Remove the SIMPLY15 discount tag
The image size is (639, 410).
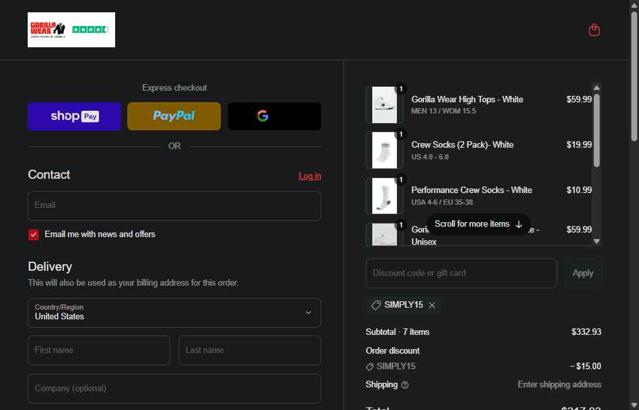tap(432, 305)
